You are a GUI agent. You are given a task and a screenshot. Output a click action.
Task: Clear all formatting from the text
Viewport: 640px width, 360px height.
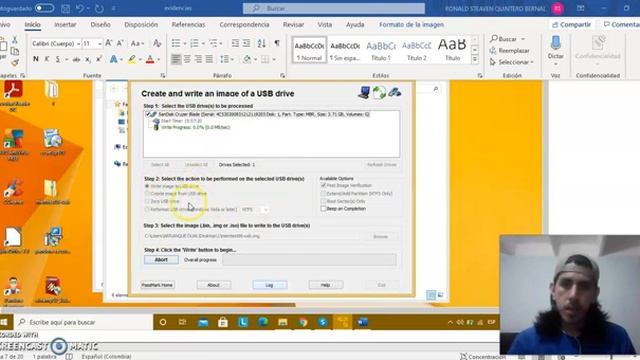[157, 43]
